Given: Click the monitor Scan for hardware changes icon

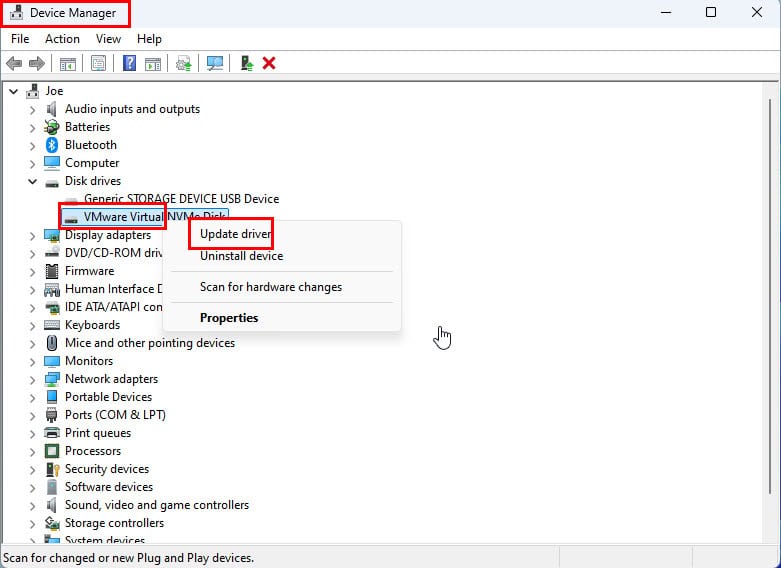Looking at the screenshot, I should 215,63.
